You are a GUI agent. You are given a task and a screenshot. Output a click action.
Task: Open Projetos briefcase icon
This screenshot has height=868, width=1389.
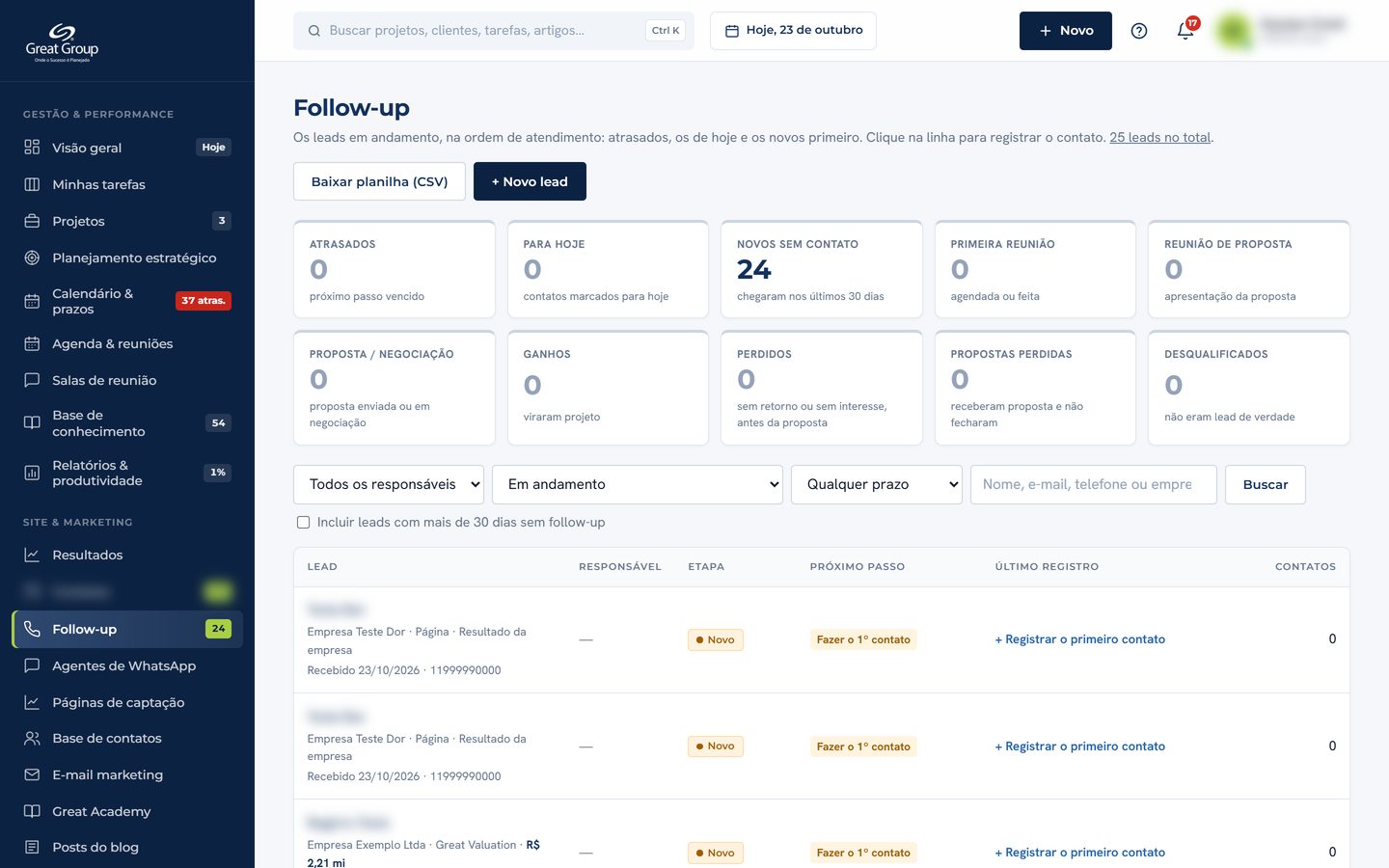32,221
